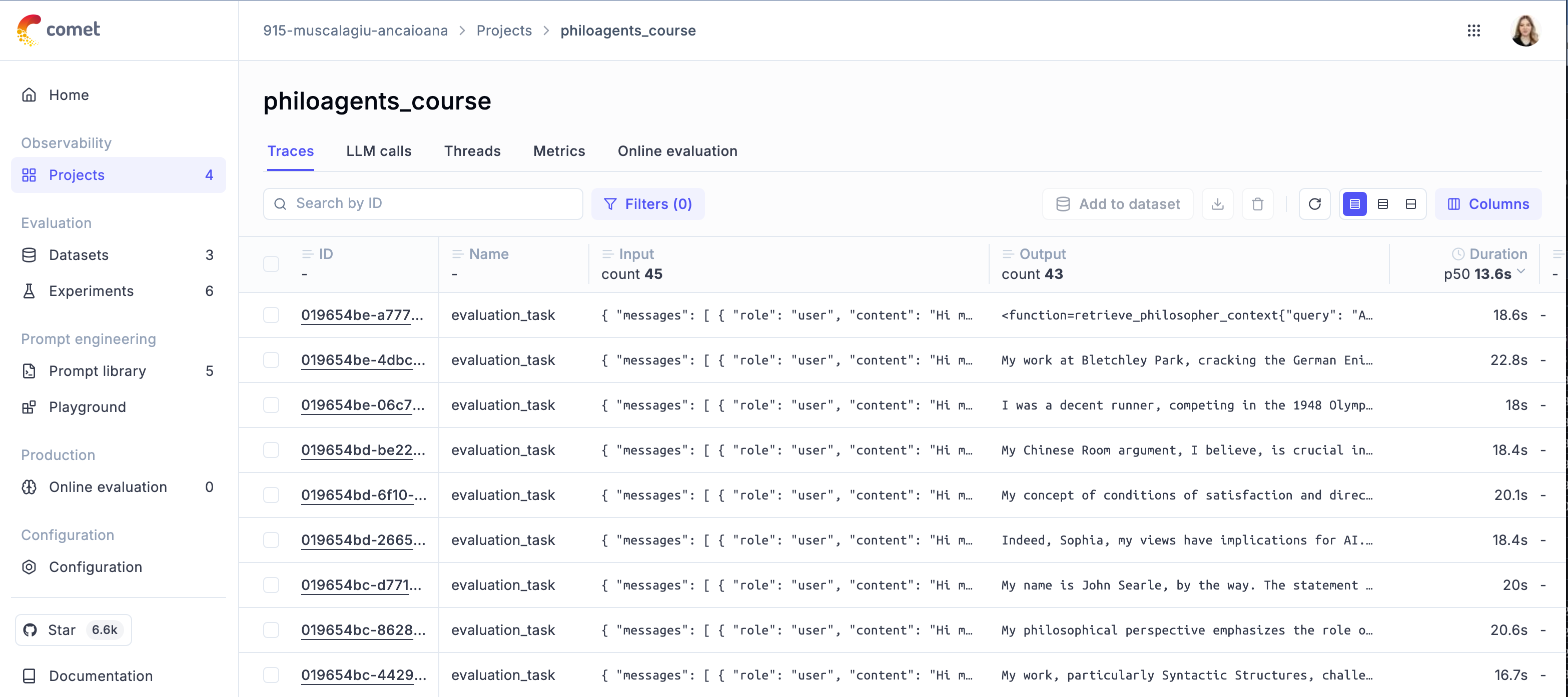The height and width of the screenshot is (697, 1568).
Task: Open the Columns selector
Action: pyautogui.click(x=1487, y=203)
